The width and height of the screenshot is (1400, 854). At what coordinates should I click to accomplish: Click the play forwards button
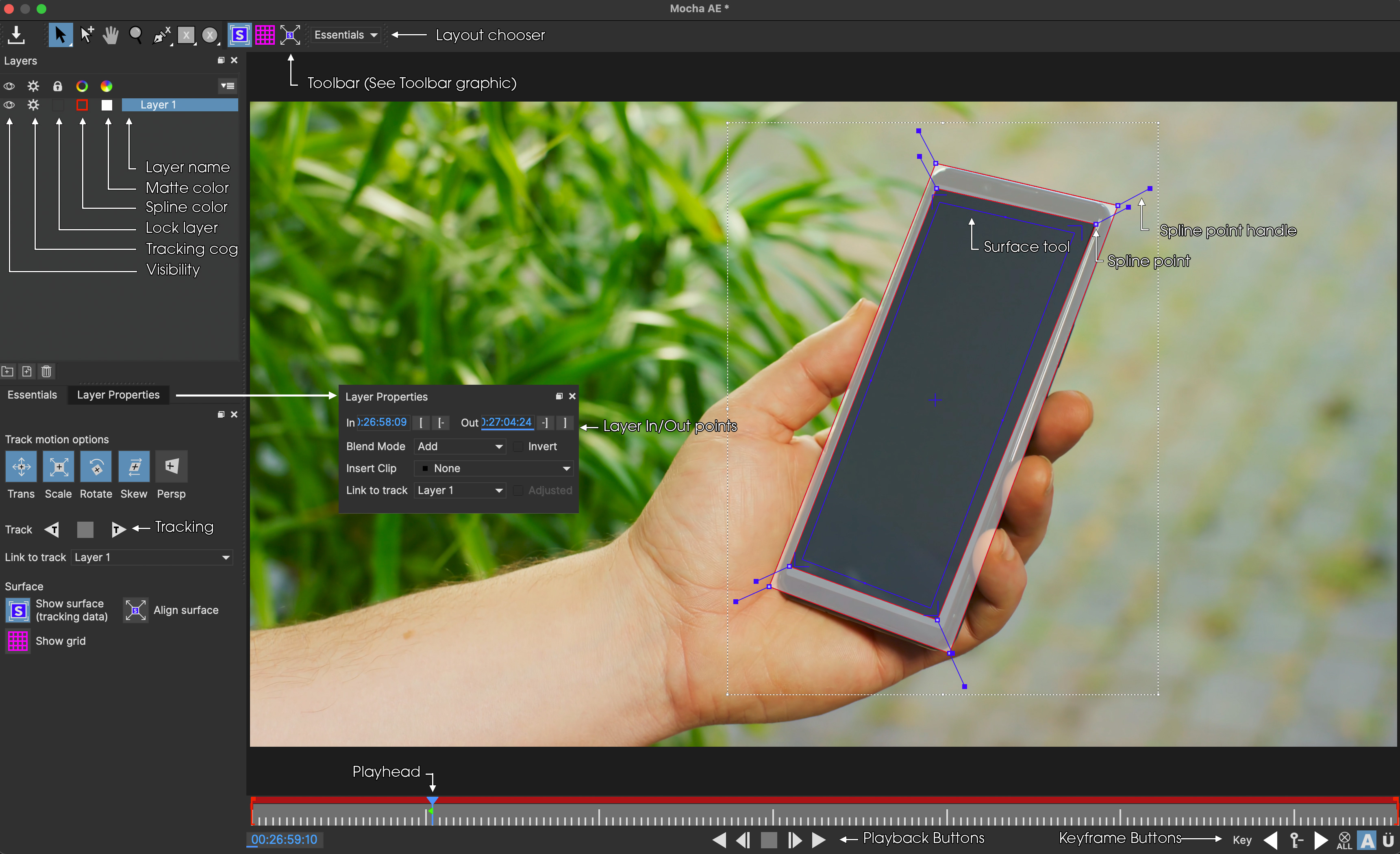point(819,839)
